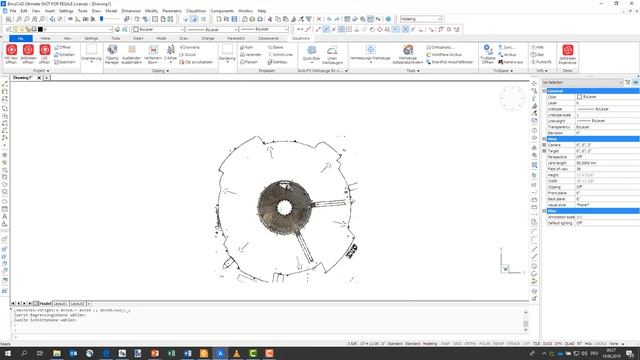
Task: Open the Windows Start menu
Action: (7, 353)
